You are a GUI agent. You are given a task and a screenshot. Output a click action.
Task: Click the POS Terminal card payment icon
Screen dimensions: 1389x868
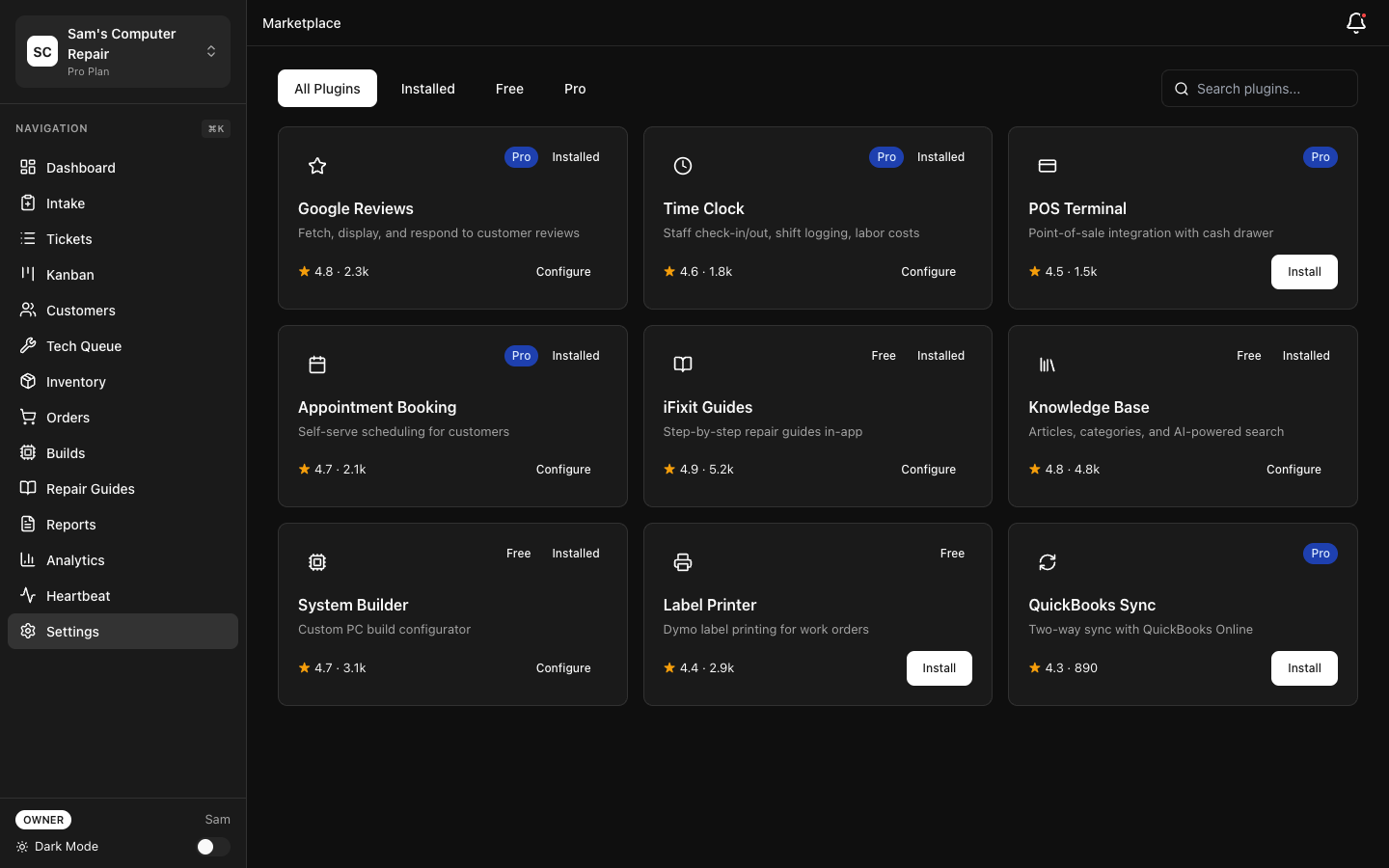tap(1048, 166)
